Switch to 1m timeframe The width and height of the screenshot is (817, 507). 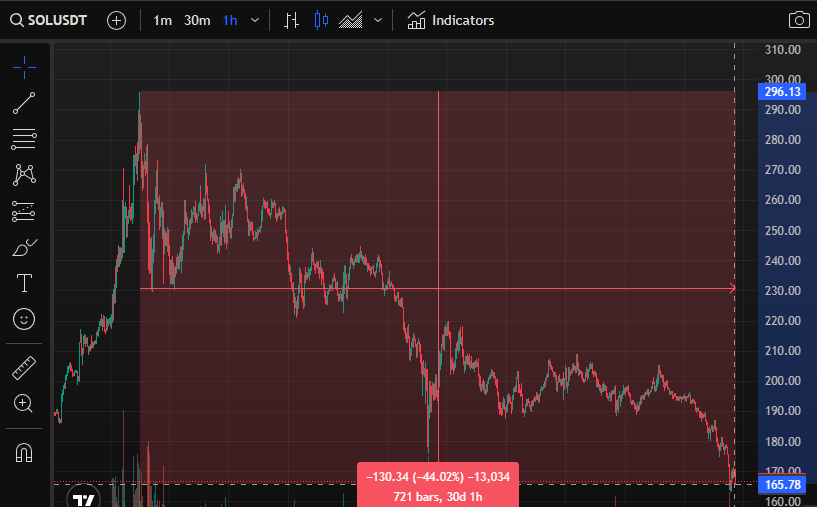pos(162,20)
